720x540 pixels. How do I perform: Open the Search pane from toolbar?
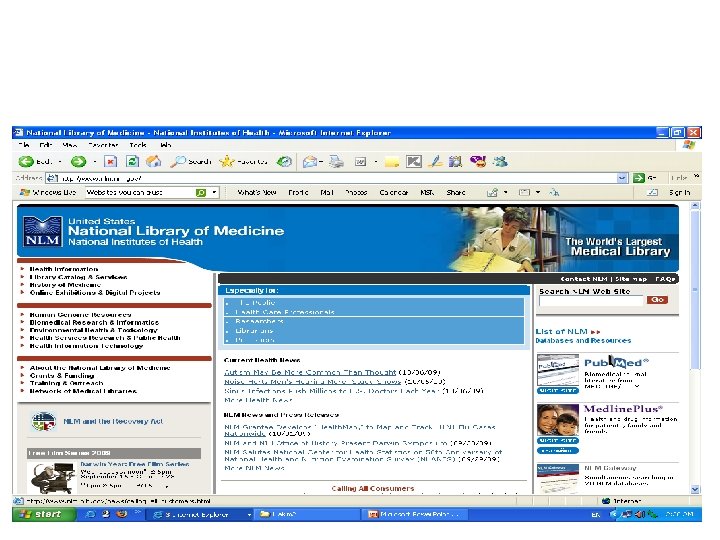click(191, 162)
